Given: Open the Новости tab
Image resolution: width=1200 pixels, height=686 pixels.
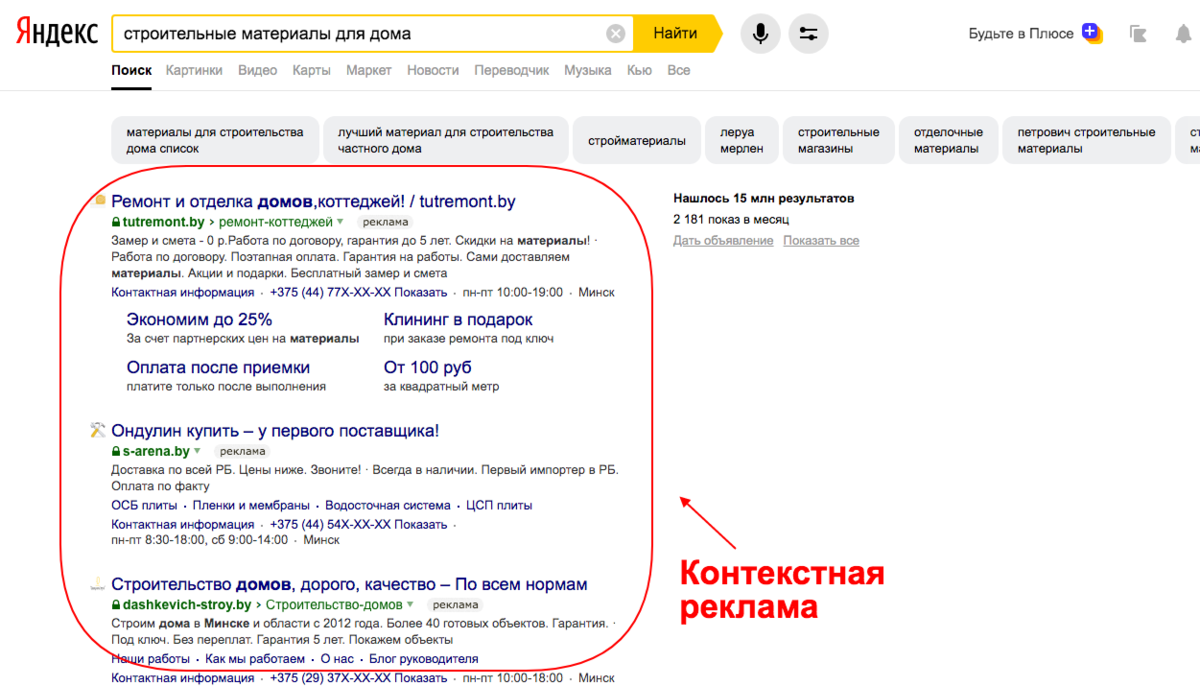Looking at the screenshot, I should tap(433, 70).
